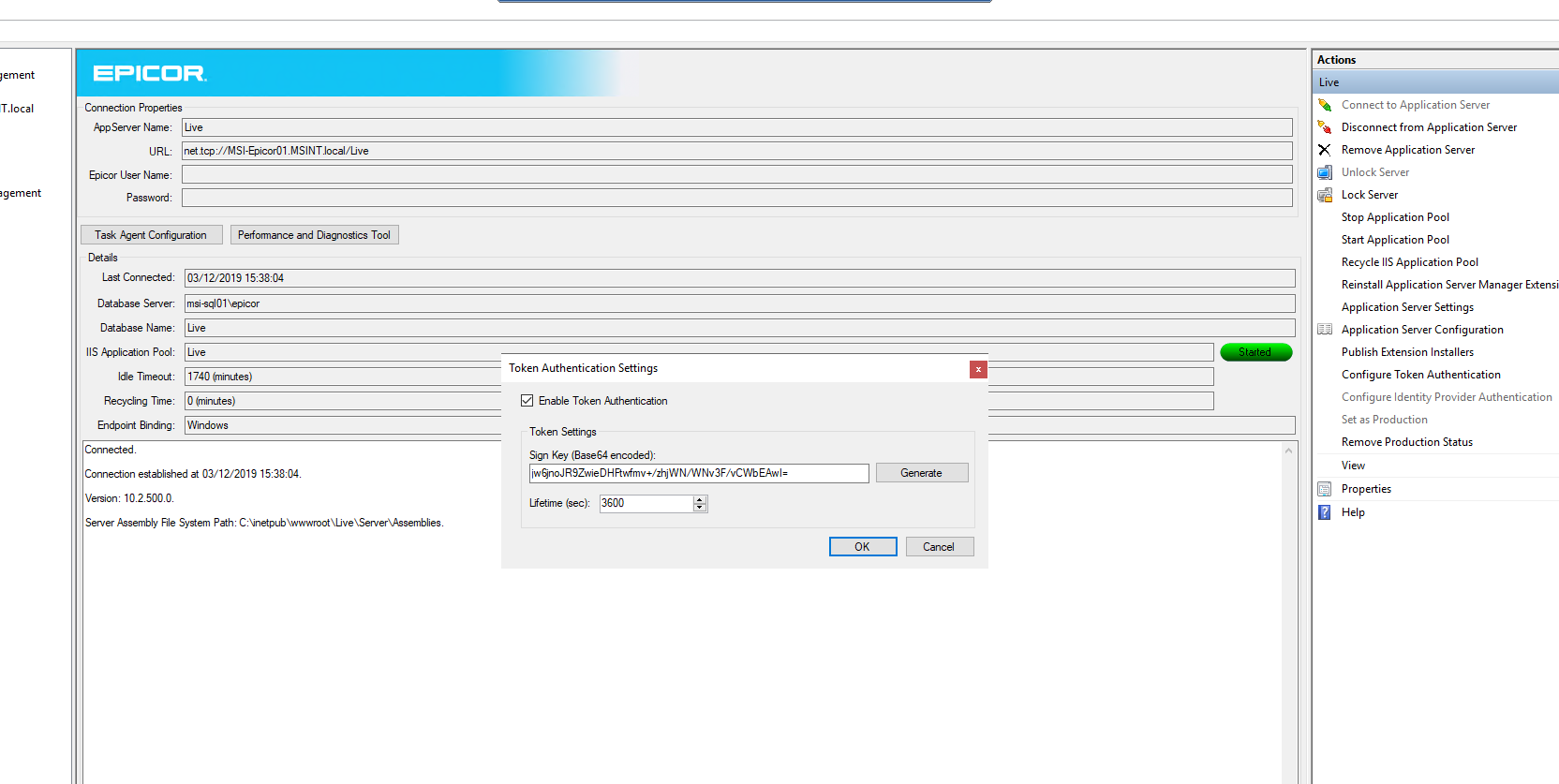Viewport: 1559px width, 784px height.
Task: Open Application Server Configuration
Action: click(1422, 330)
